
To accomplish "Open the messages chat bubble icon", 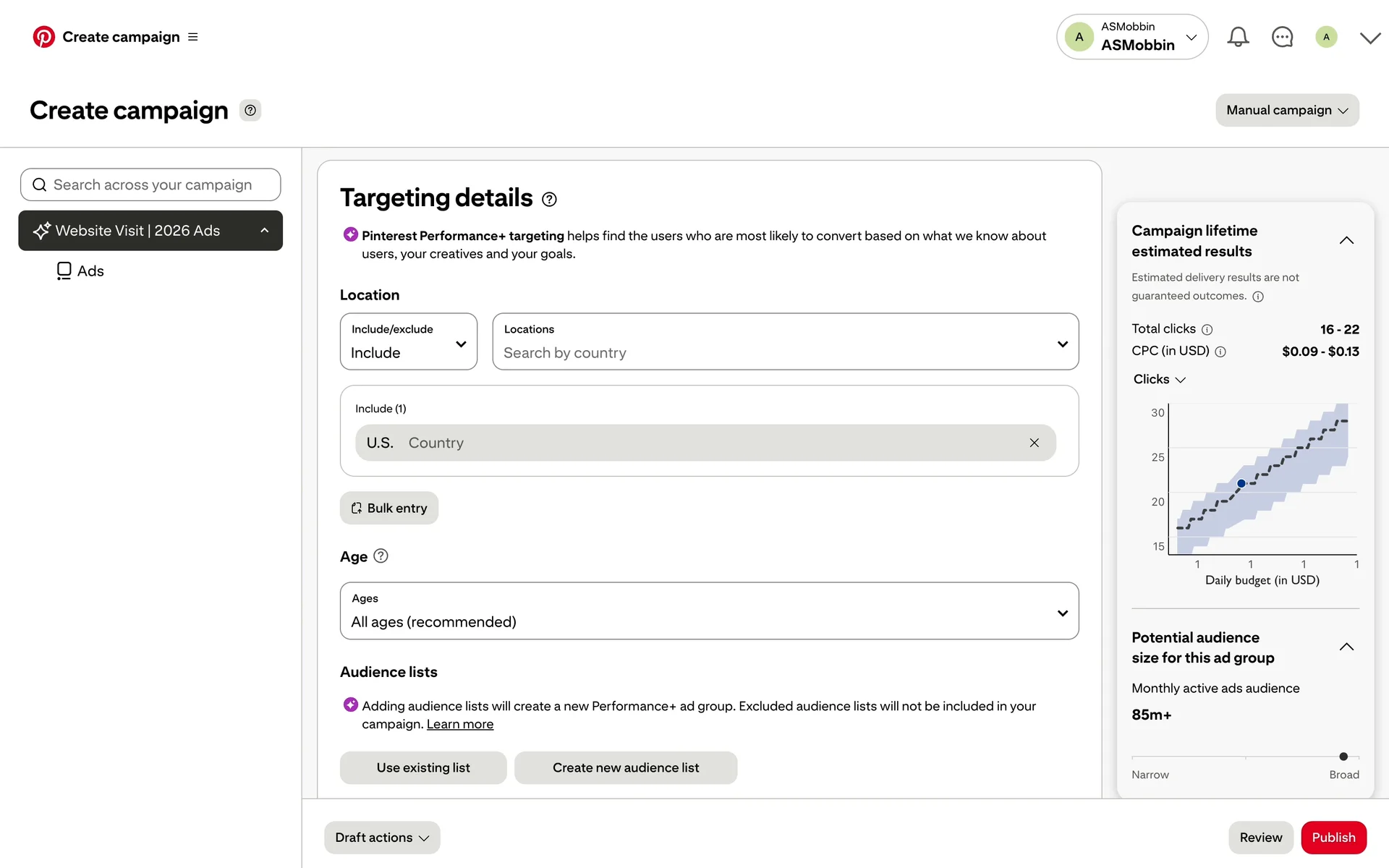I will pos(1282,37).
